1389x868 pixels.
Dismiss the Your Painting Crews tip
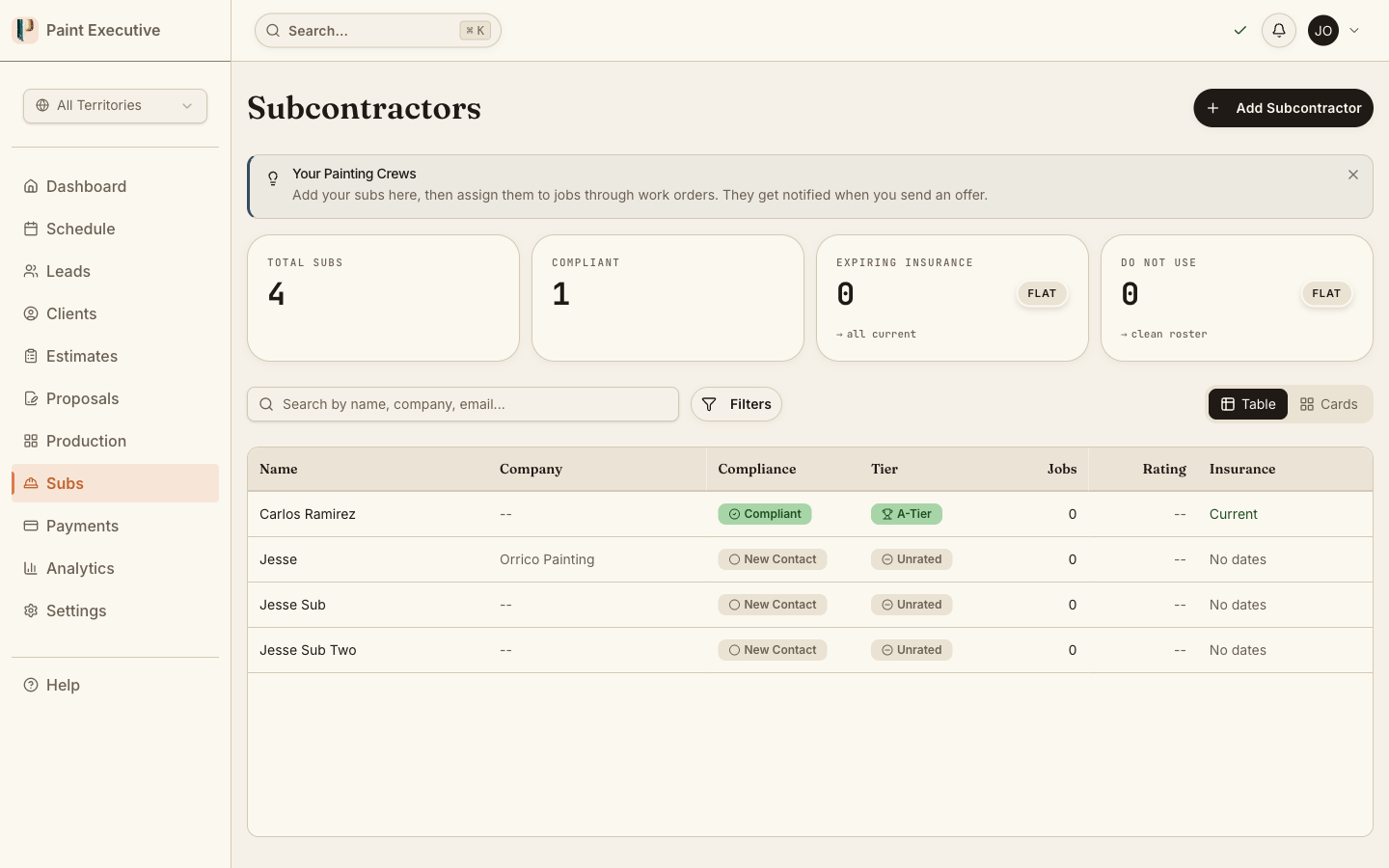pos(1353,175)
